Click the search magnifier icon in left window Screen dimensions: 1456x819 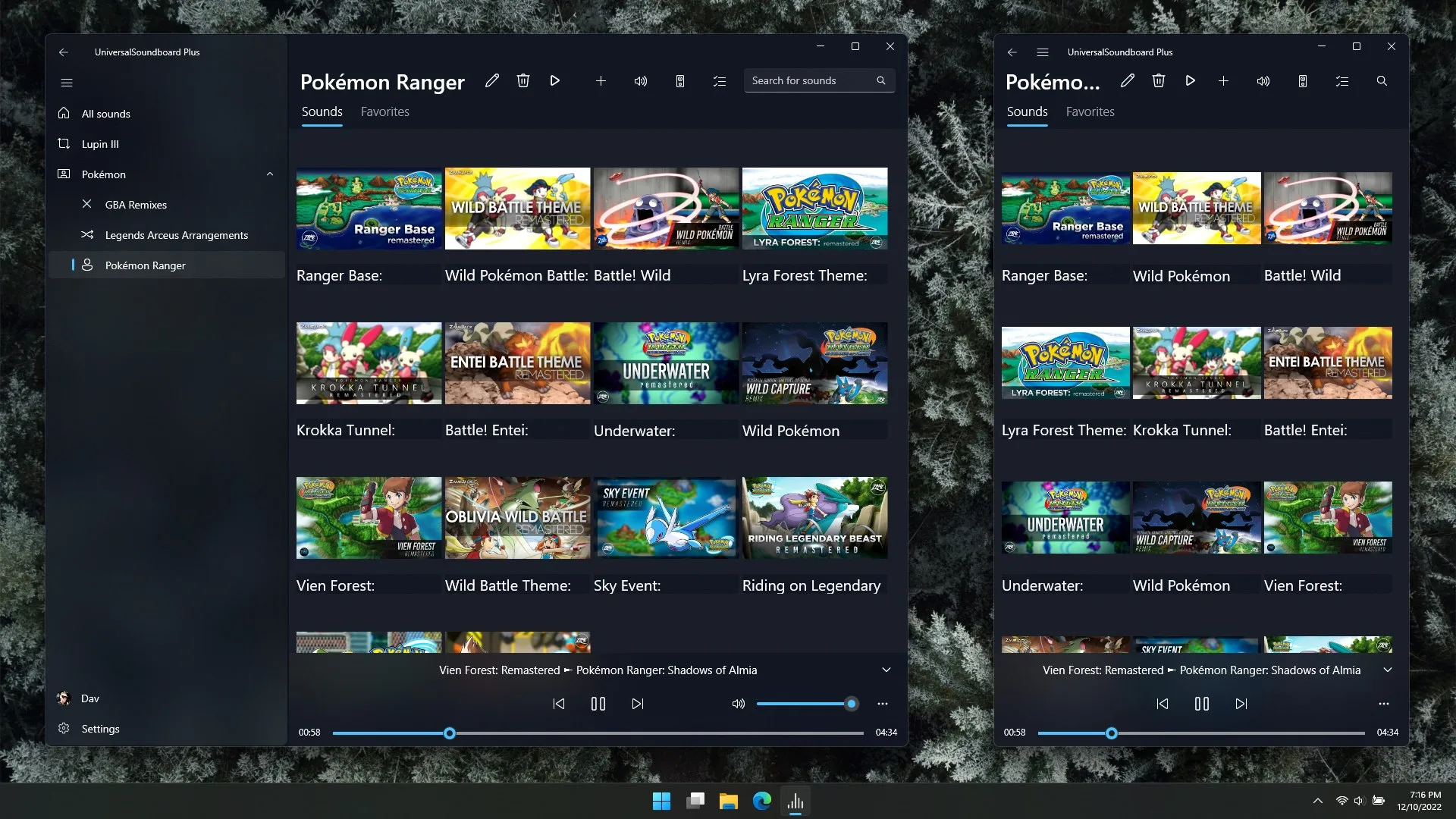pyautogui.click(x=881, y=80)
